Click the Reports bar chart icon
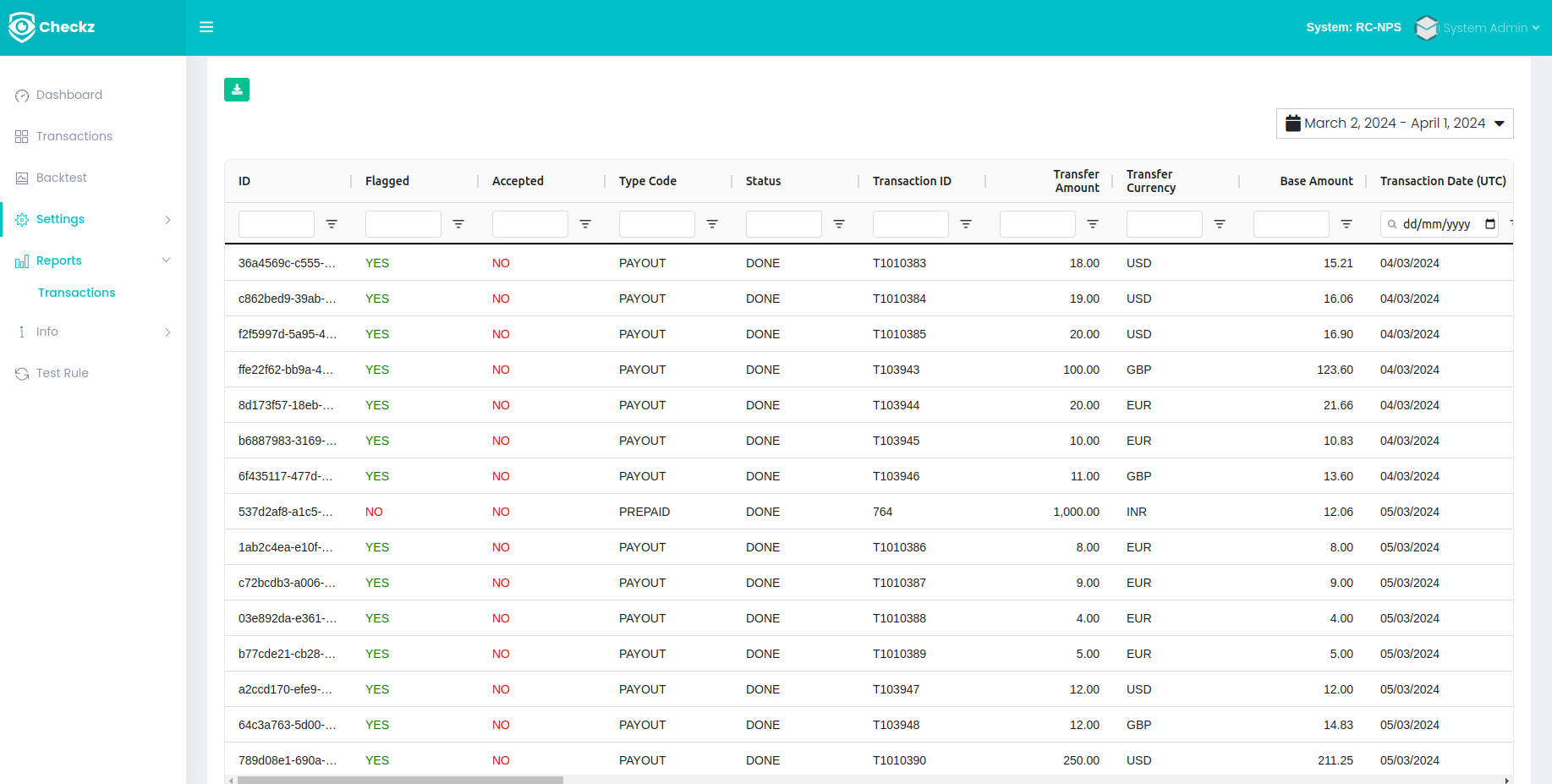The width and height of the screenshot is (1552, 784). pyautogui.click(x=22, y=261)
